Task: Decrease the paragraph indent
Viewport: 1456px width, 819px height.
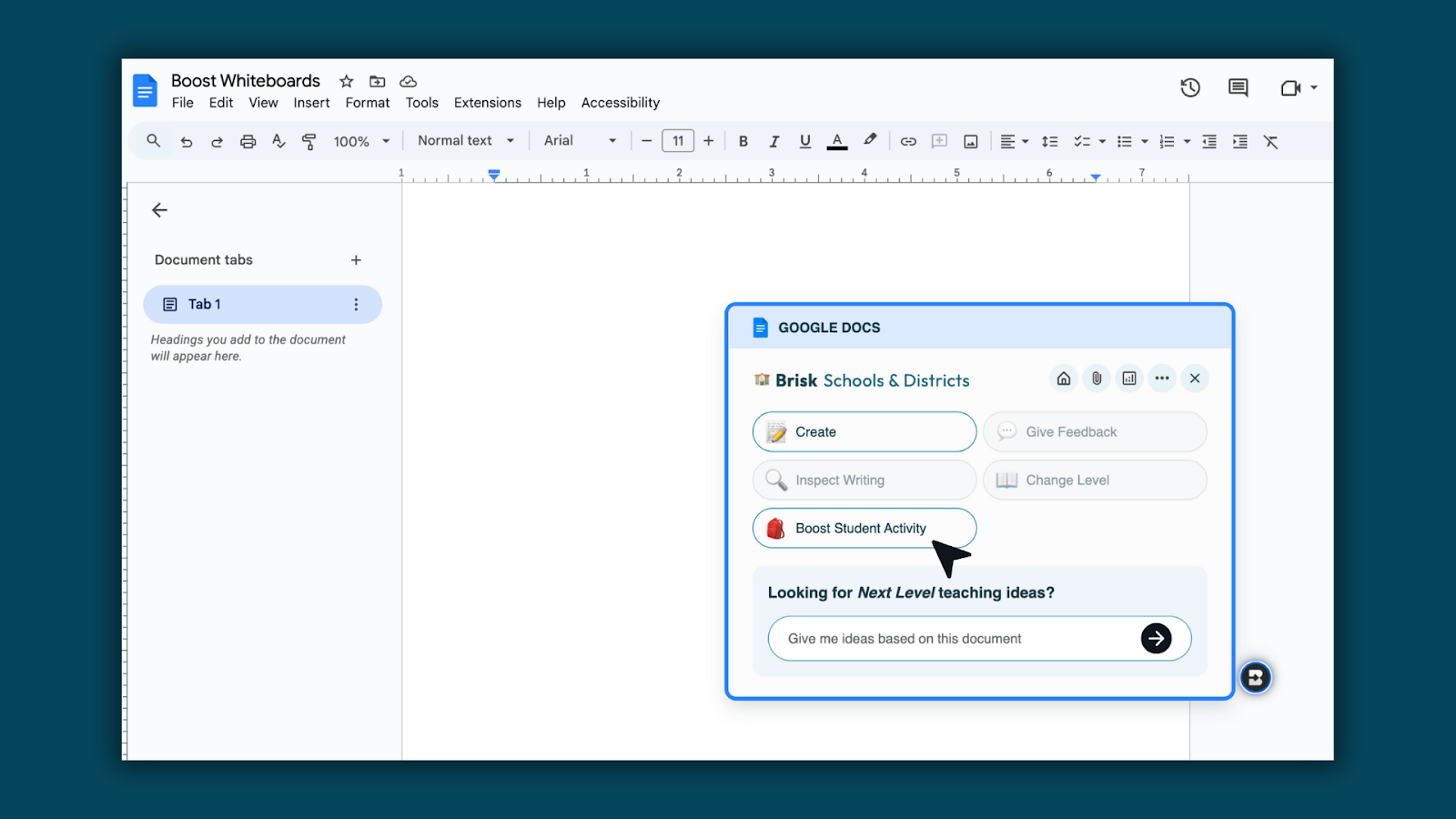Action: [x=1208, y=141]
